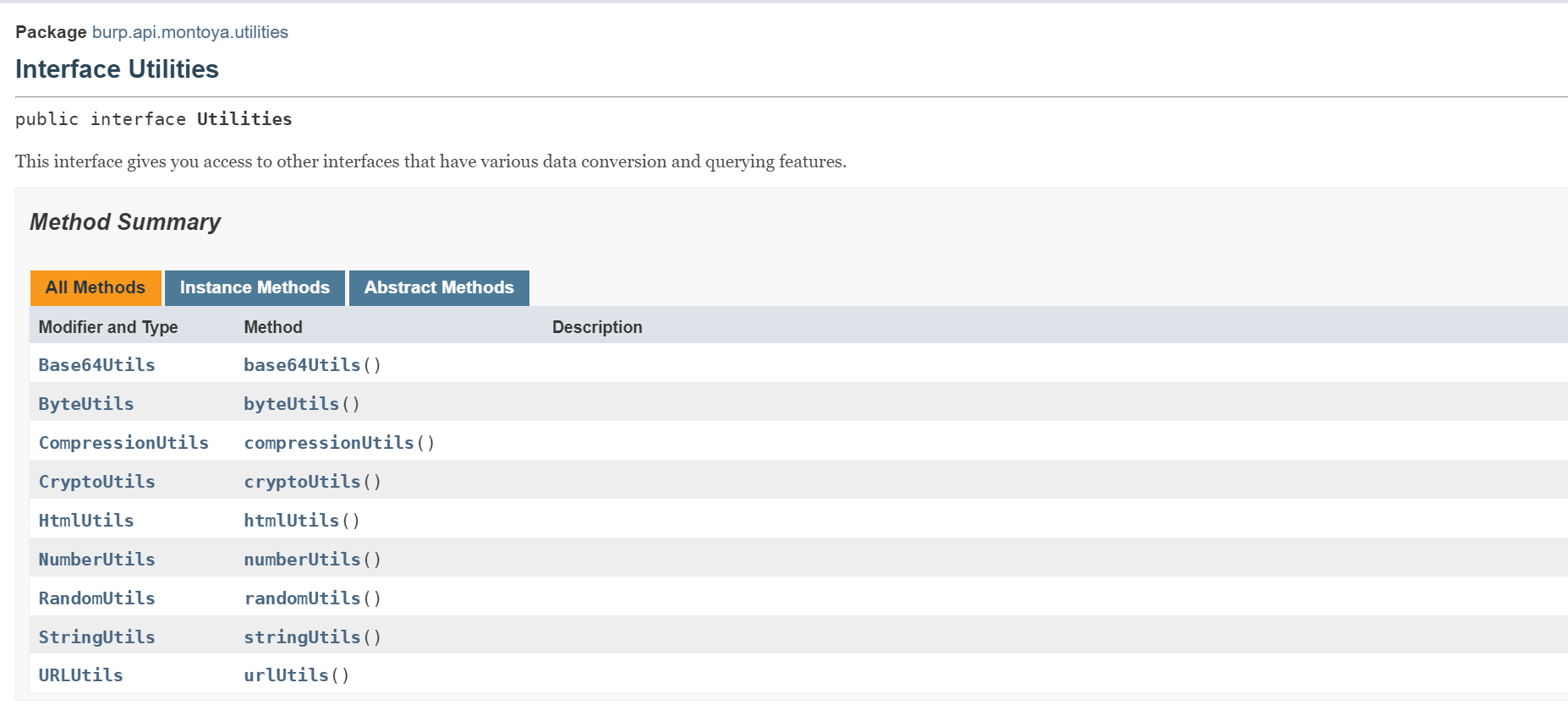Open the CryptoUtils type link
The height and width of the screenshot is (710, 1568).
tap(96, 482)
